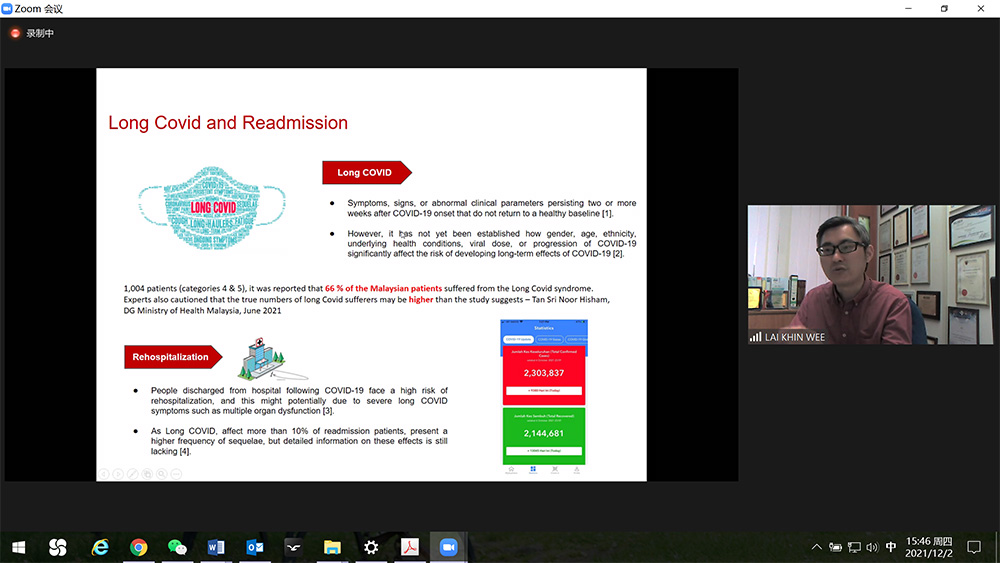The height and width of the screenshot is (563, 1000).
Task: Click the 'Zoom 会议' window title
Action: point(38,8)
